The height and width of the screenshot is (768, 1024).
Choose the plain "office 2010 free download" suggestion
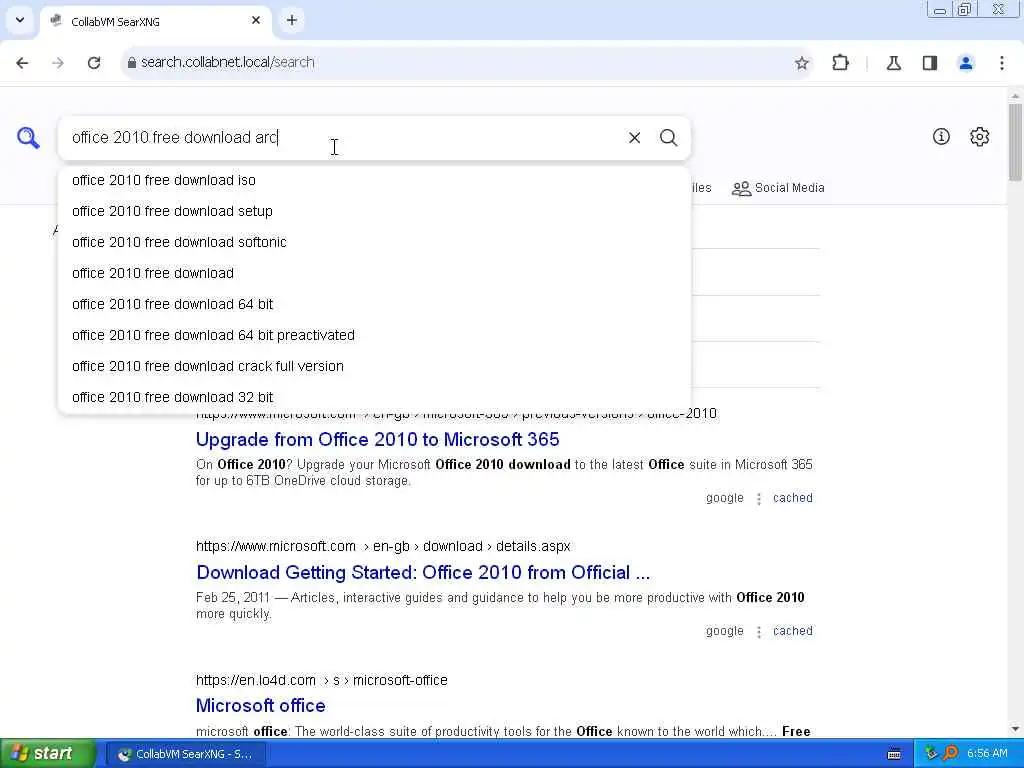[374, 273]
